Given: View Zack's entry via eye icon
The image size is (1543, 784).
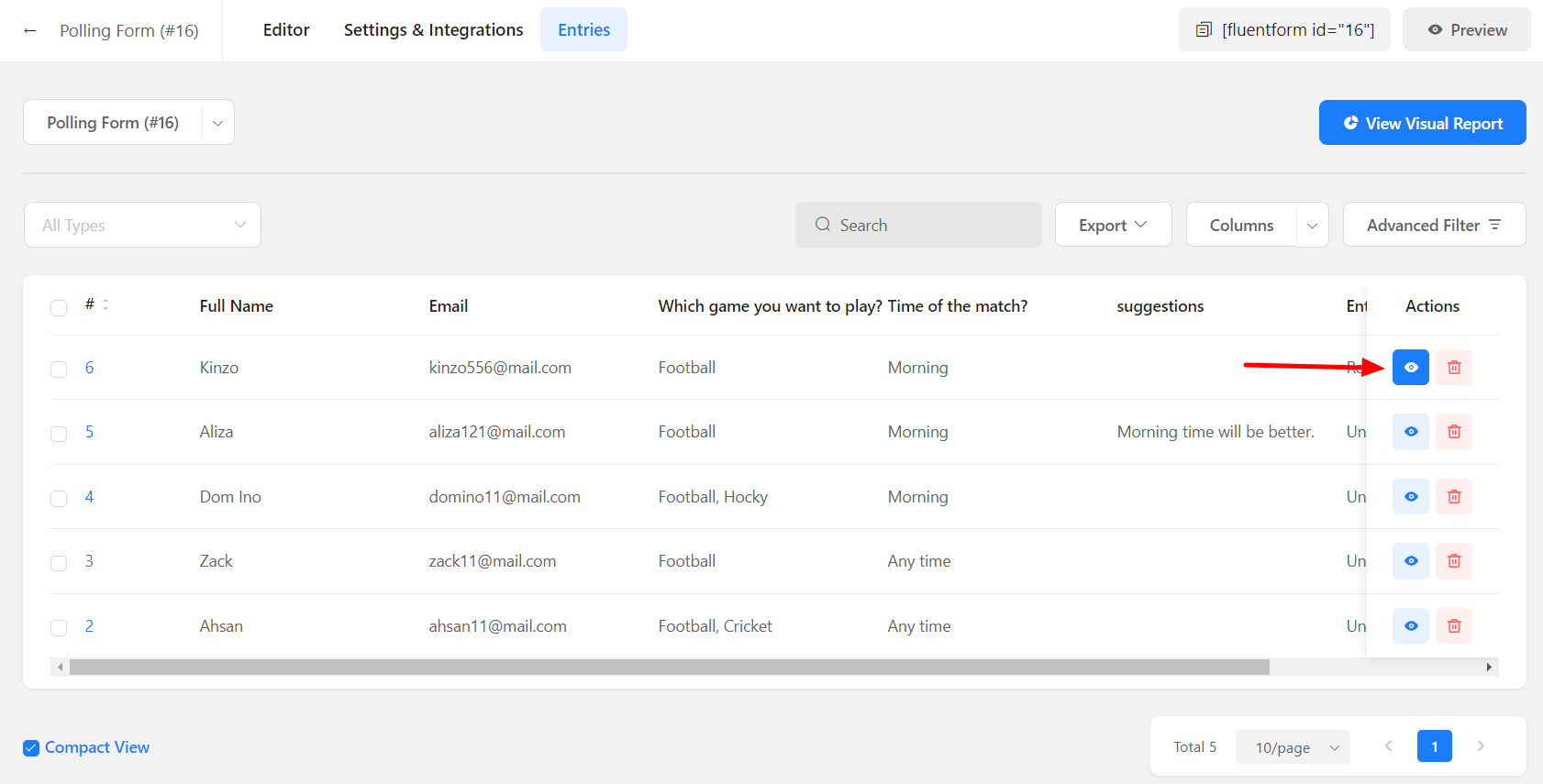Looking at the screenshot, I should [1410, 561].
